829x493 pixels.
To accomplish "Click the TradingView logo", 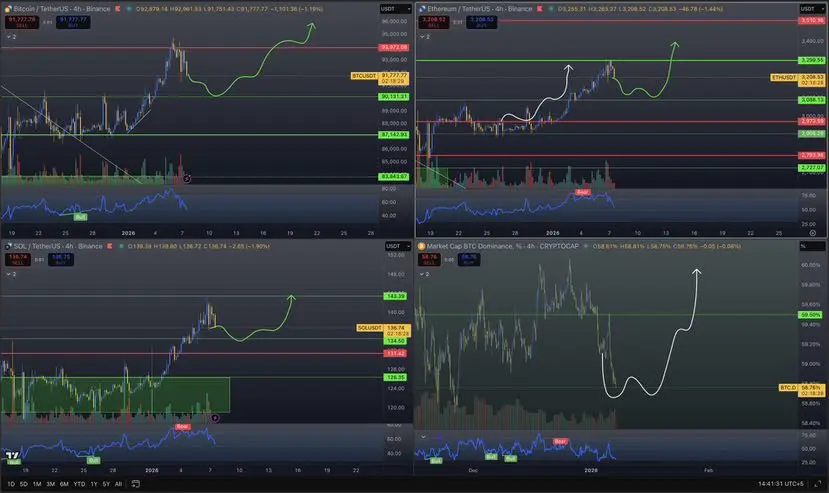I will pyautogui.click(x=12, y=455).
